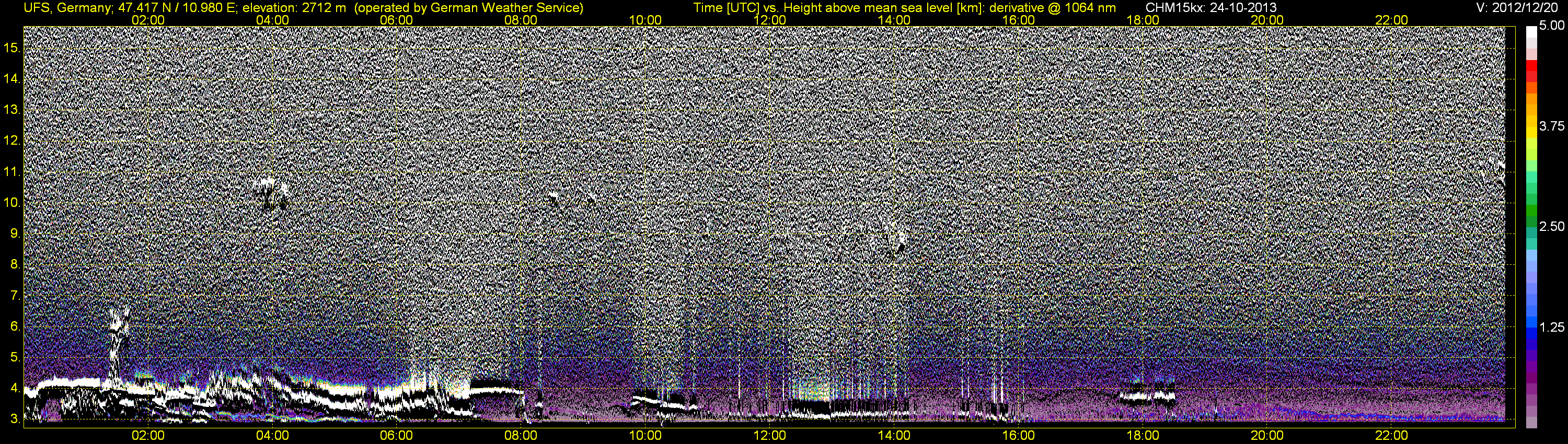Click the 02:00 label on the top time axis
Screen dimensions: 1568x444
coord(148,20)
